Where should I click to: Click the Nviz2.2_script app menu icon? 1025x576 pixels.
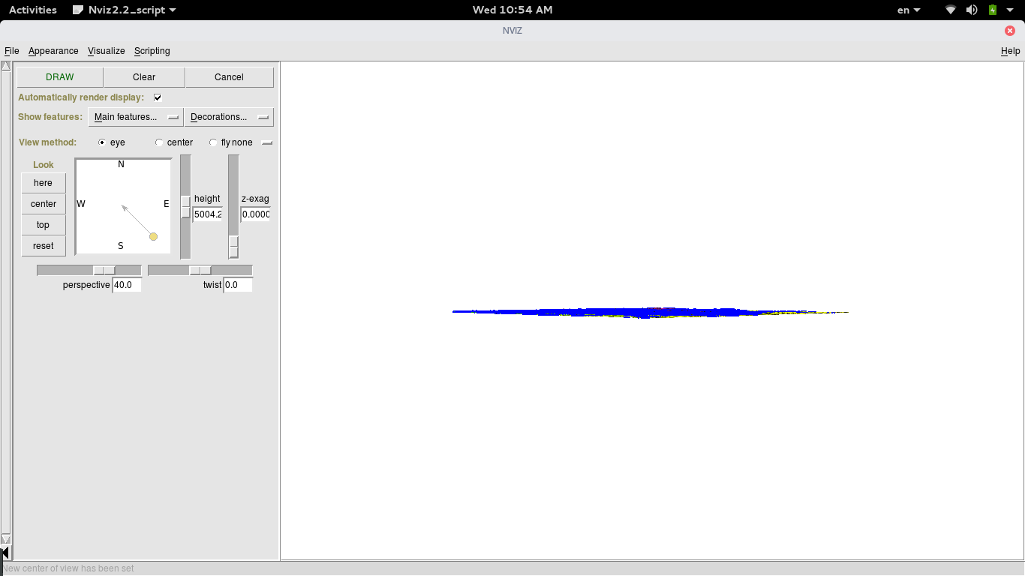pos(78,10)
